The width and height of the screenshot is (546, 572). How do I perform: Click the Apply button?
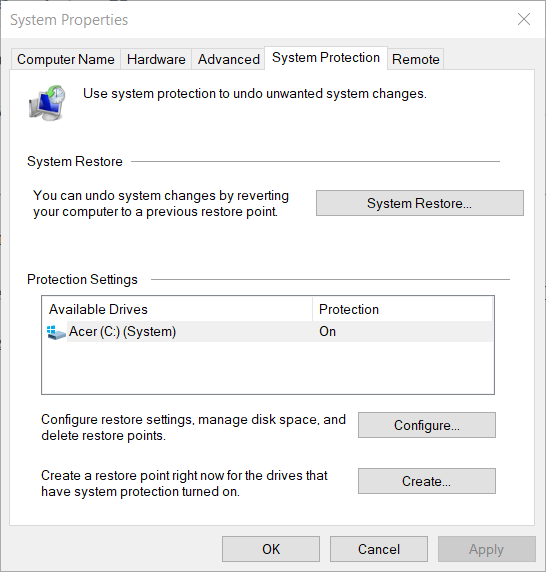[x=487, y=549]
